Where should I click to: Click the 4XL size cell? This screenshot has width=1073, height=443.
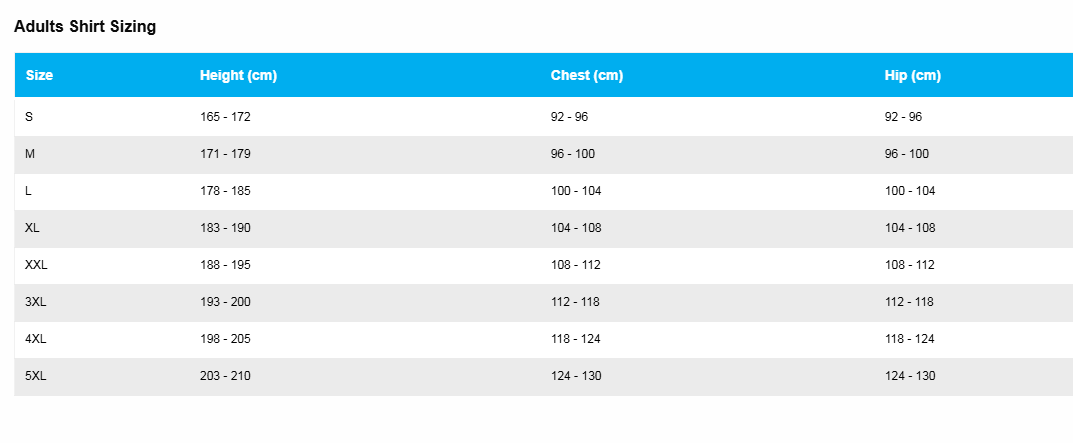36,339
